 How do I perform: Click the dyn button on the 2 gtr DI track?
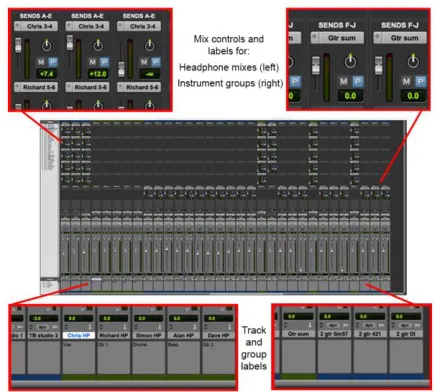click(405, 325)
